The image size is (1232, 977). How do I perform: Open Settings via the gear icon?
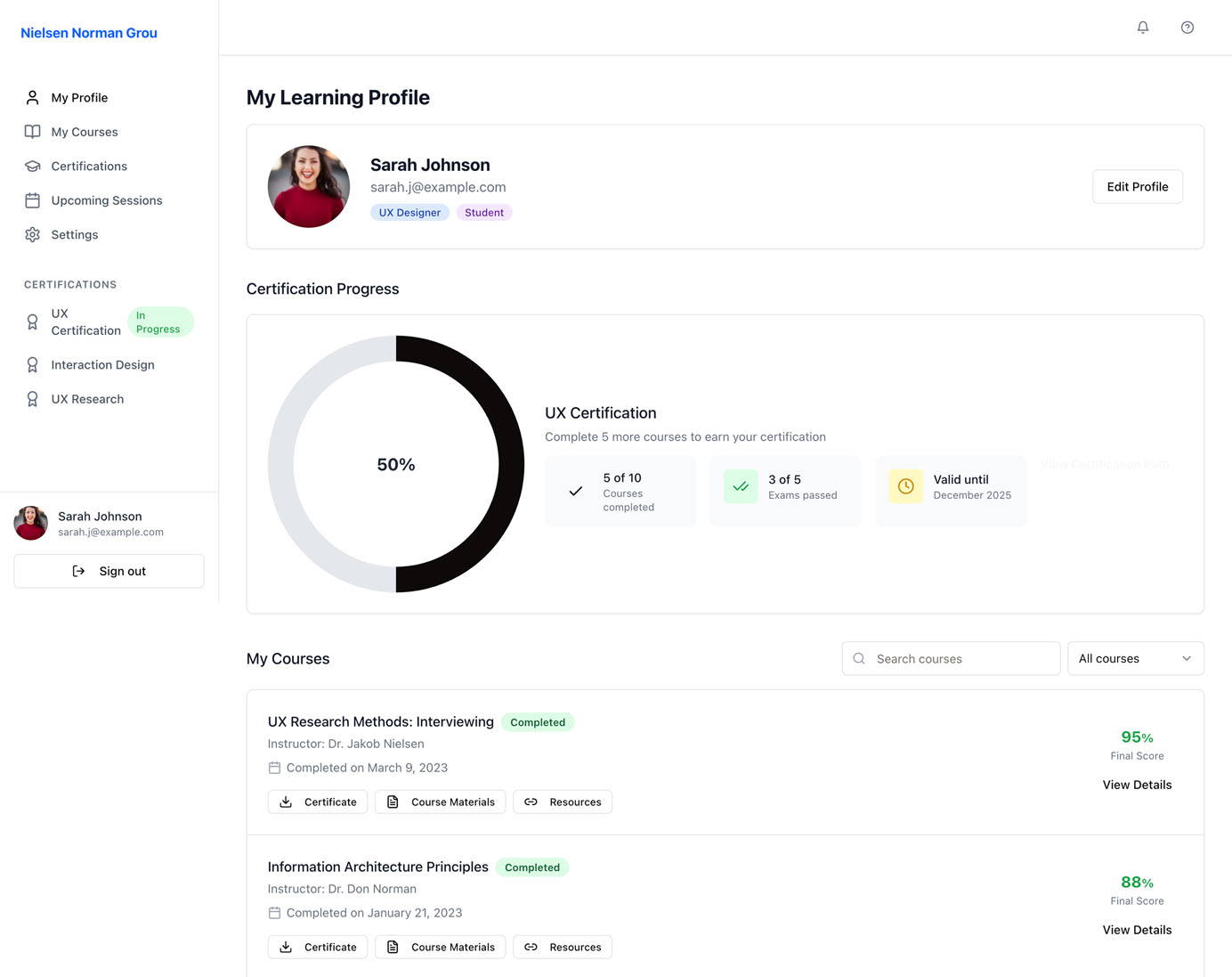32,234
